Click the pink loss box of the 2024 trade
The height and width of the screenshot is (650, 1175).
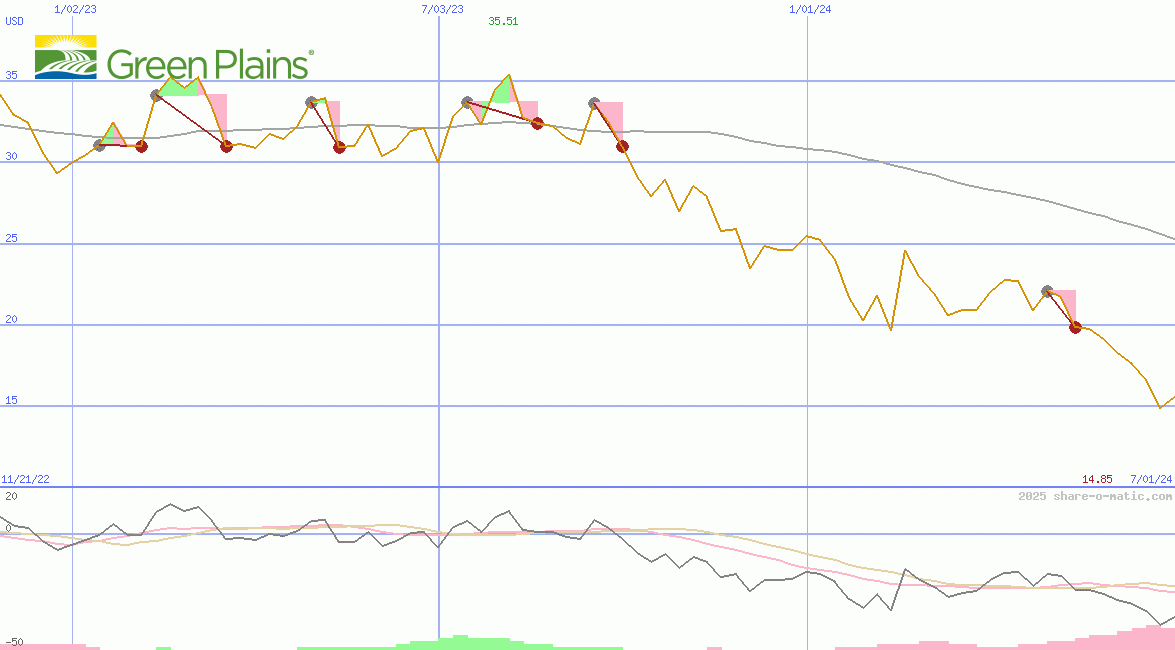click(x=1065, y=301)
